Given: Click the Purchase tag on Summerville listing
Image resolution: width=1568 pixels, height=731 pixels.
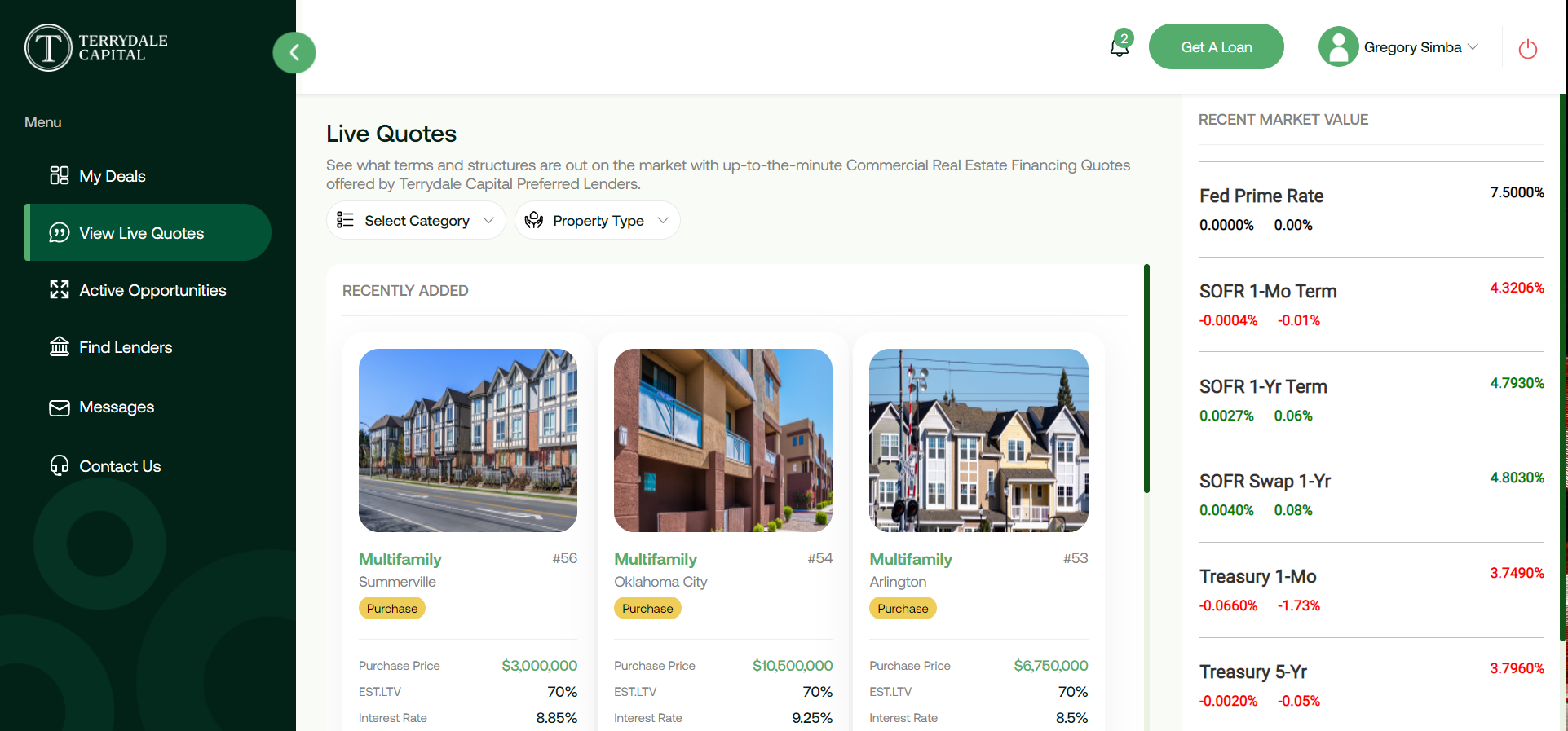Looking at the screenshot, I should (x=392, y=608).
